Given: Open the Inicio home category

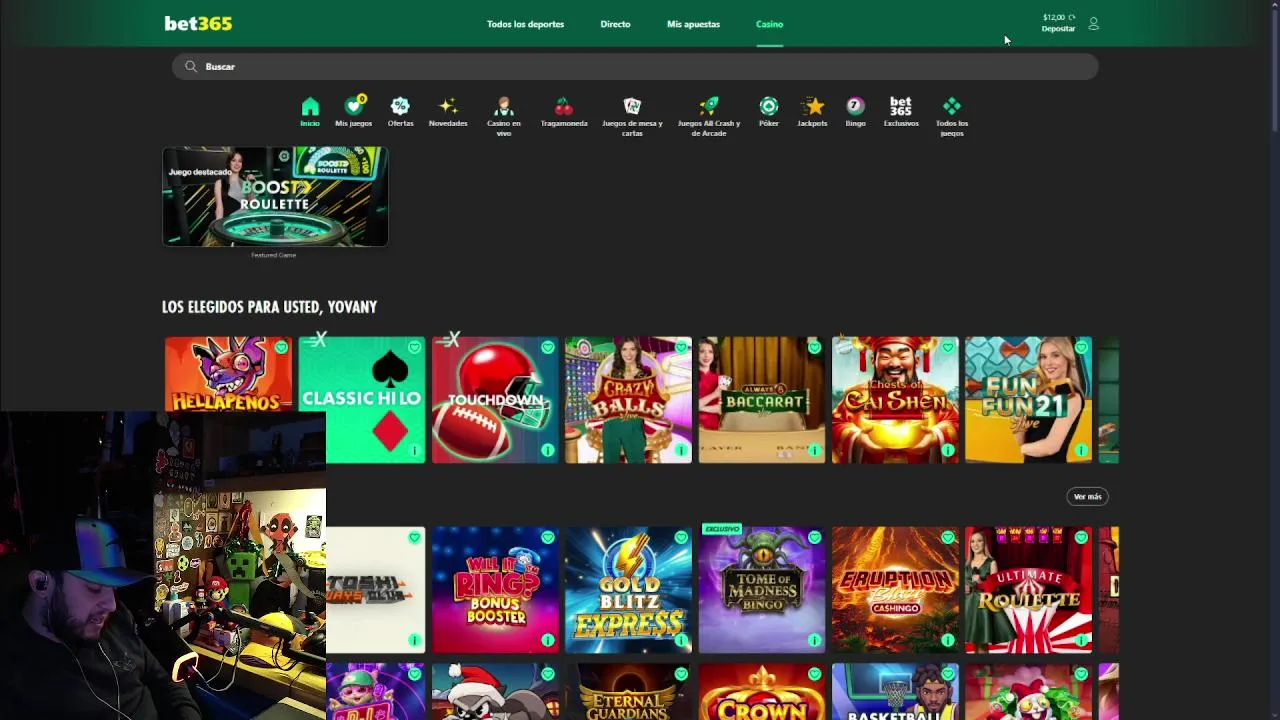Looking at the screenshot, I should [310, 112].
